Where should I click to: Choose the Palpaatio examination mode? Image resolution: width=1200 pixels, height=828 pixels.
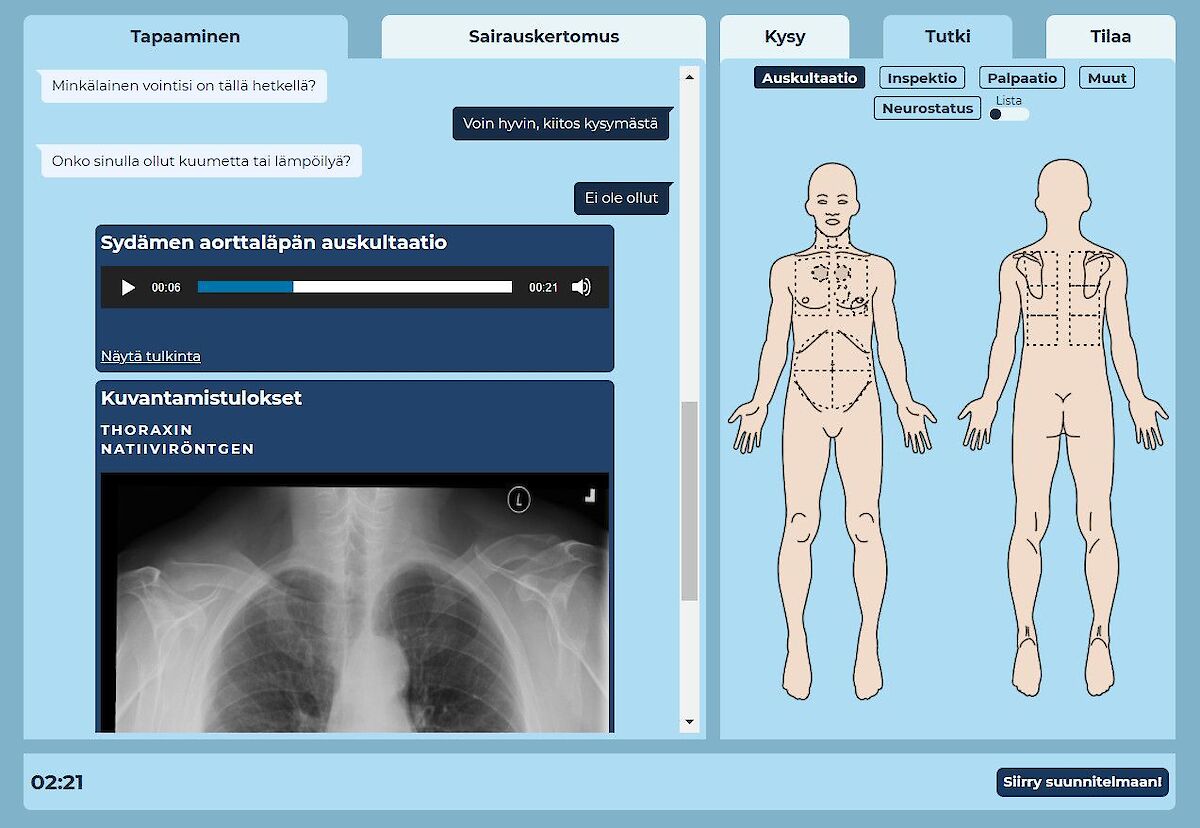coord(1022,78)
